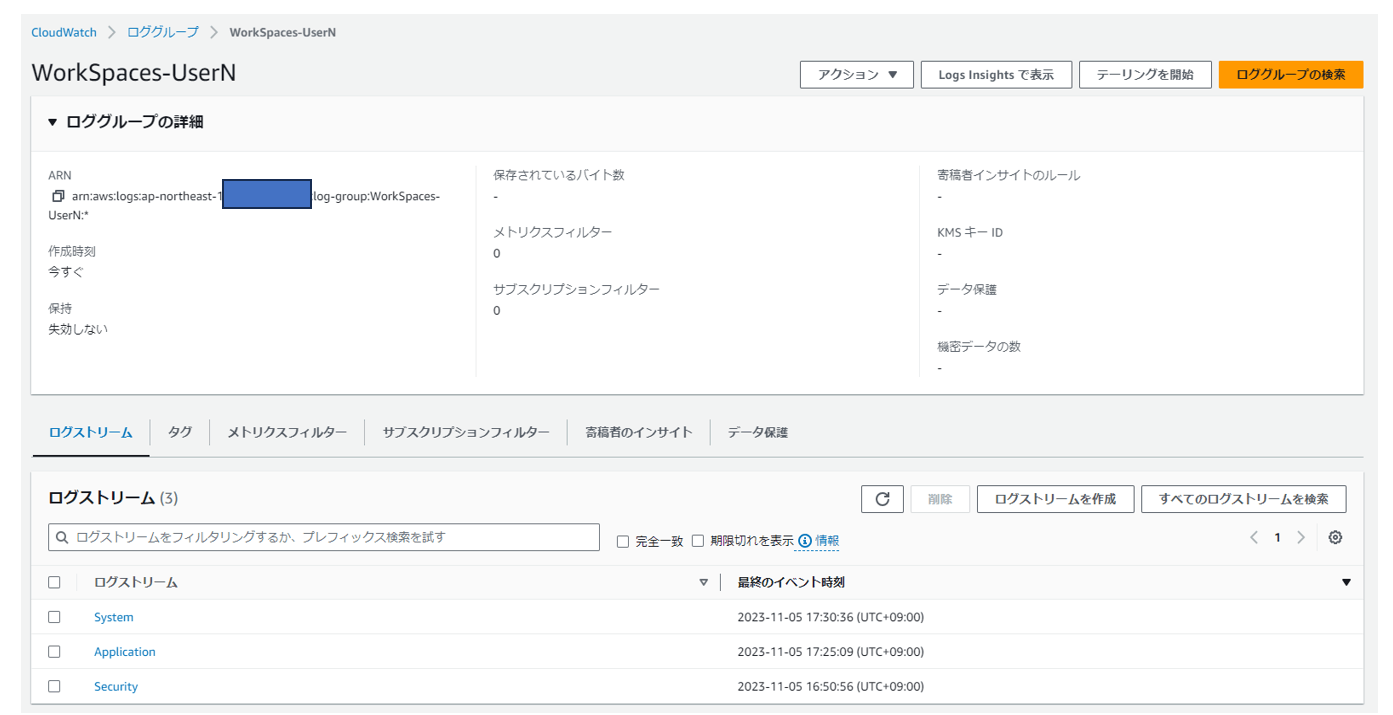Viewport: 1393px width, 715px height.
Task: Open データ保護 tab
Action: pos(758,432)
